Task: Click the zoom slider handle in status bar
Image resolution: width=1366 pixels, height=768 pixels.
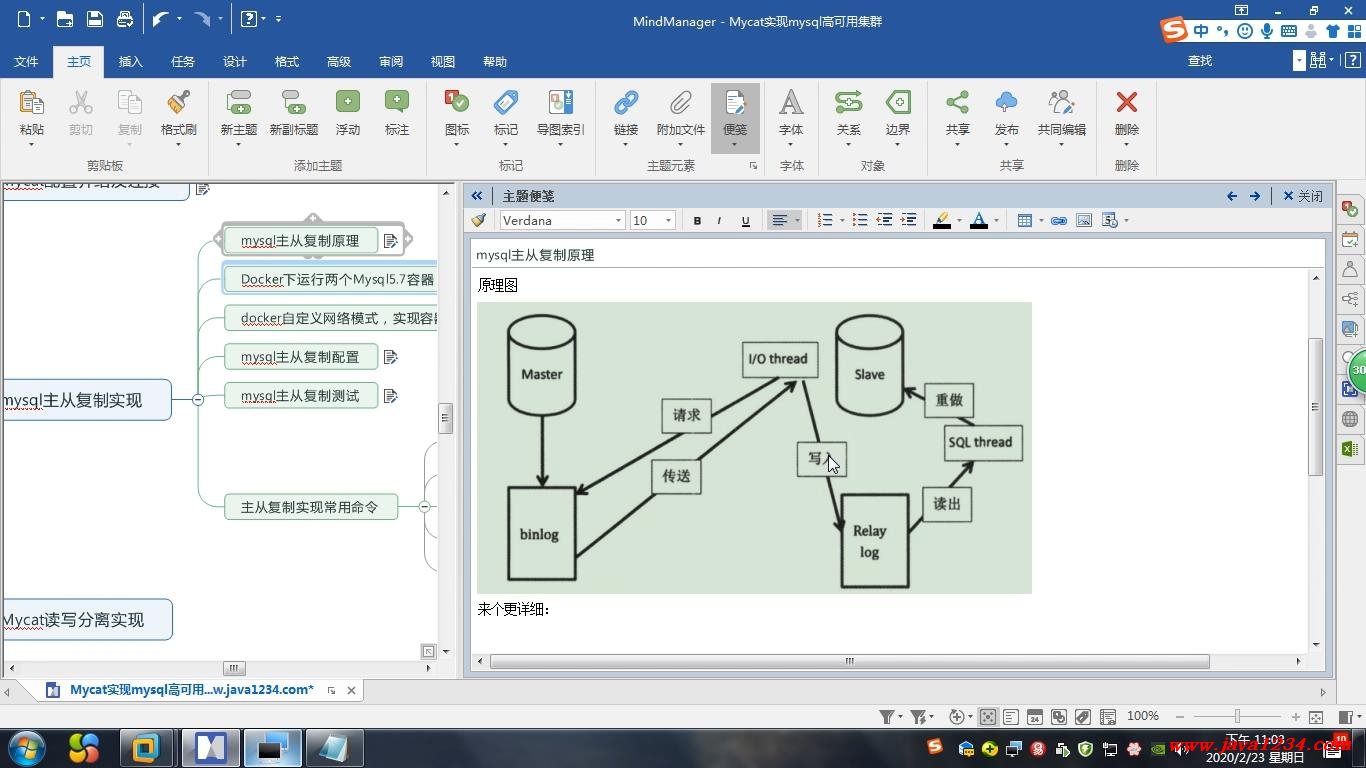Action: pos(1237,717)
